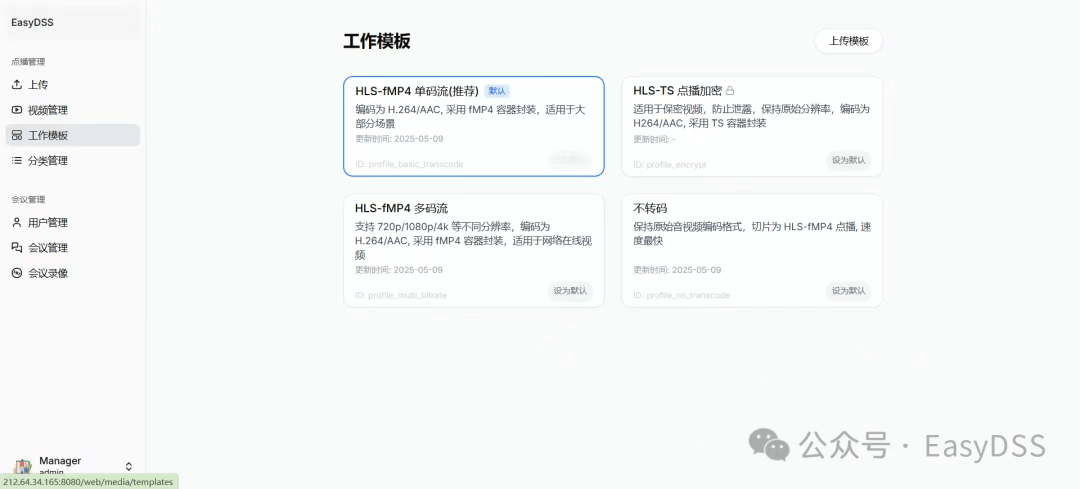Click the lock icon beside HLS-TS 点播加密
This screenshot has height=489, width=1080.
pos(730,91)
